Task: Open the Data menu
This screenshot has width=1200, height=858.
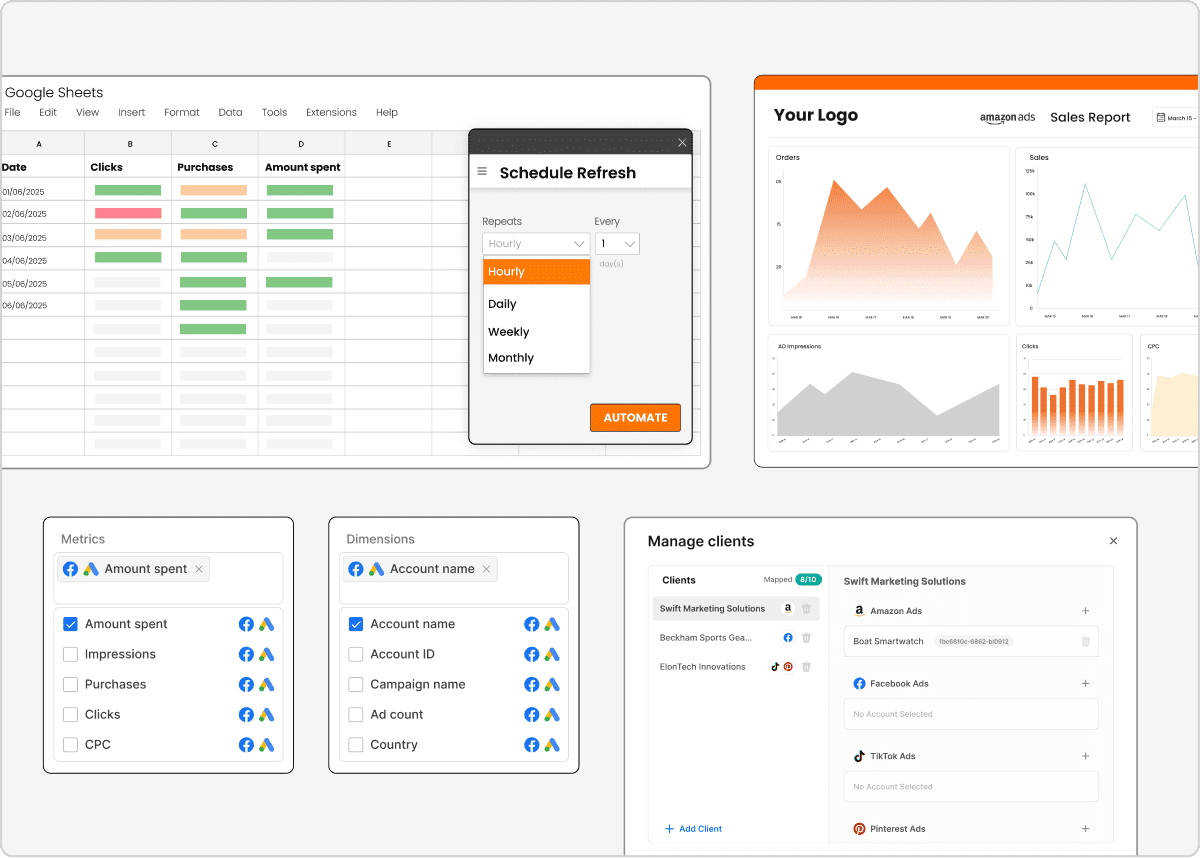Action: pyautogui.click(x=230, y=113)
